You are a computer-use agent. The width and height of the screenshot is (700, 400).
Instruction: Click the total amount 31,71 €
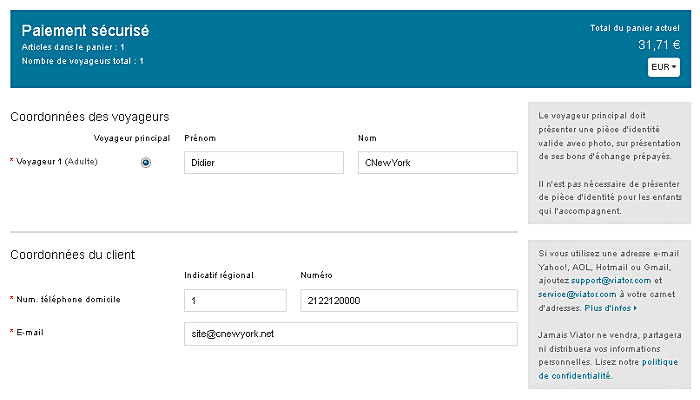659,45
